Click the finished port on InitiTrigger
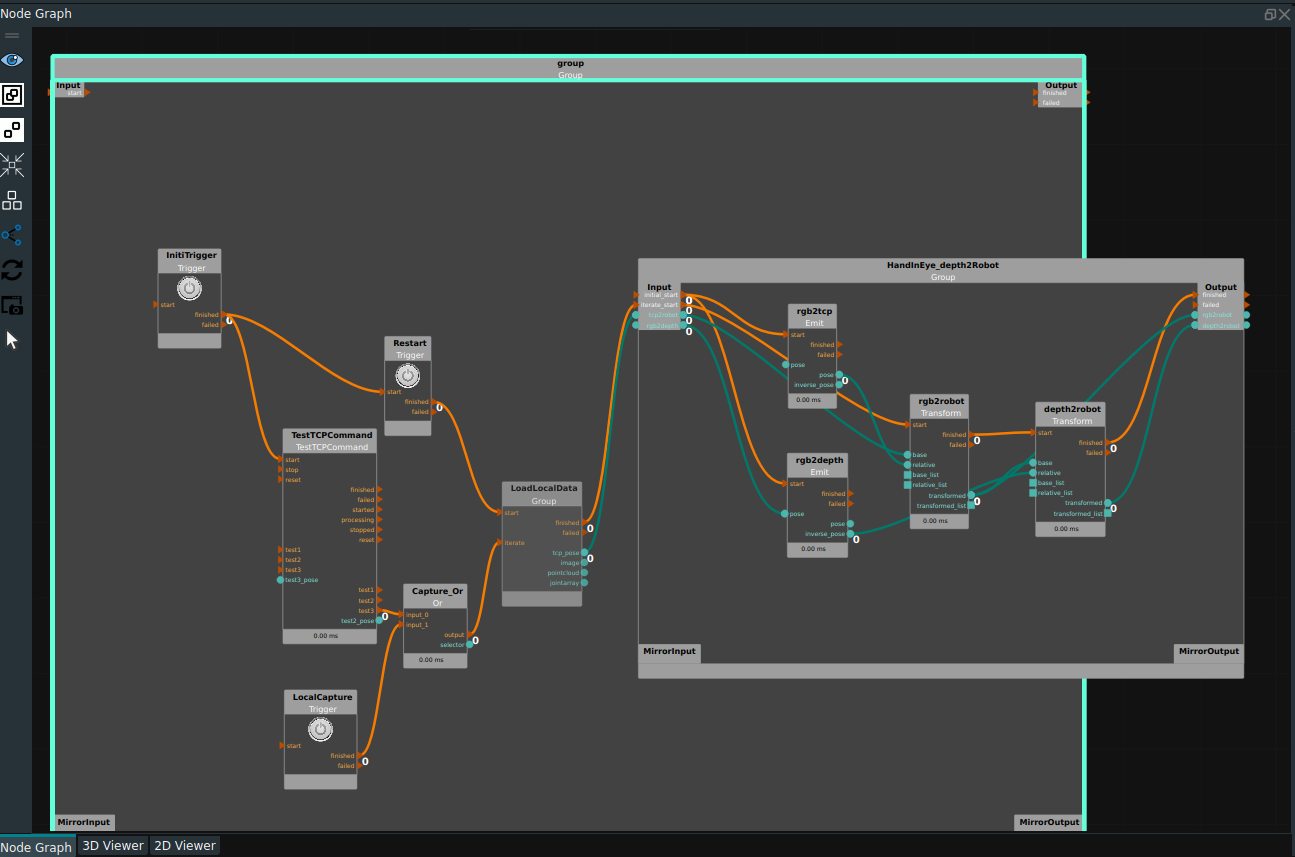Viewport: 1295px width, 857px height. (x=223, y=315)
